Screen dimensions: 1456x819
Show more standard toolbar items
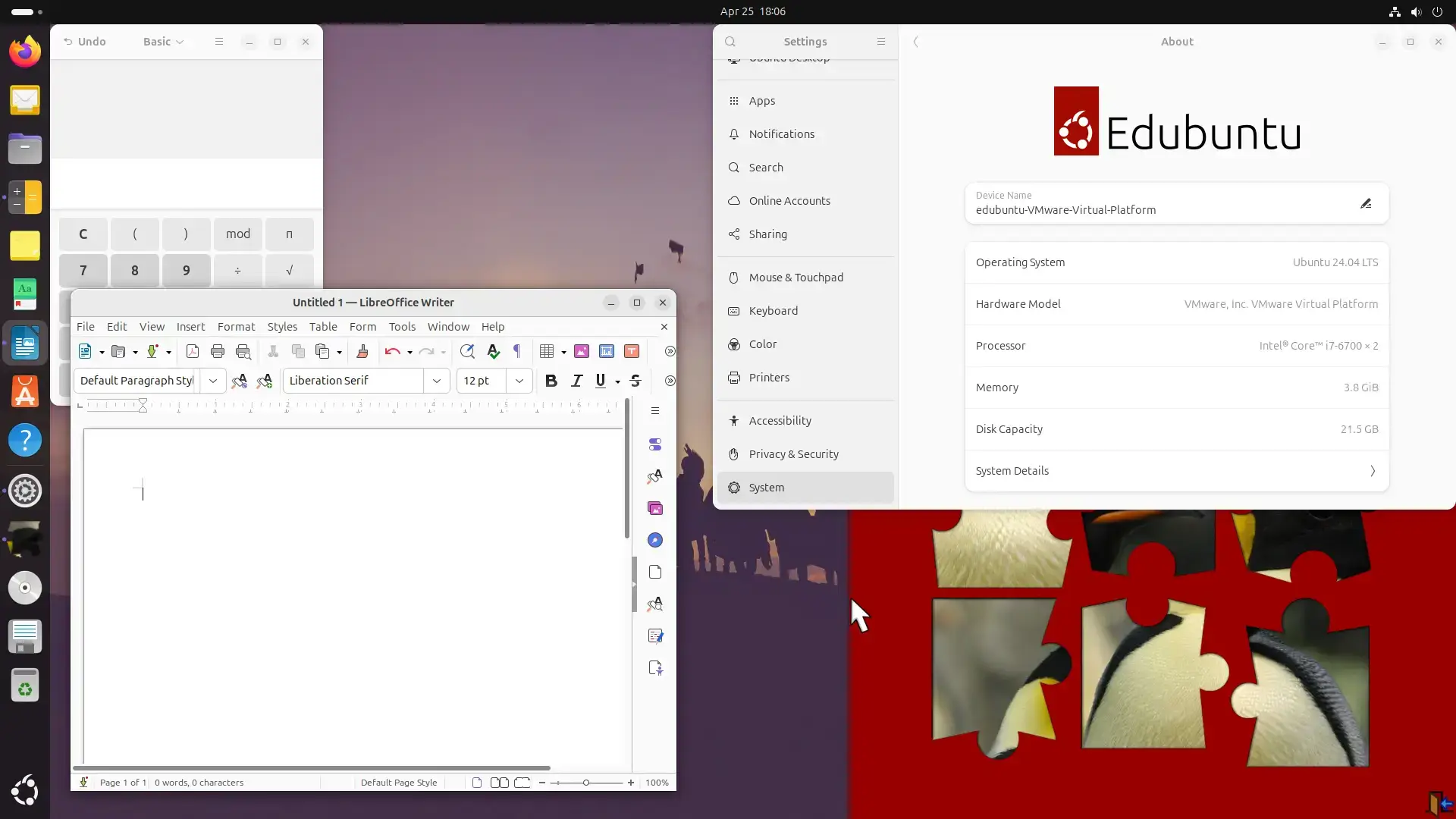click(670, 351)
